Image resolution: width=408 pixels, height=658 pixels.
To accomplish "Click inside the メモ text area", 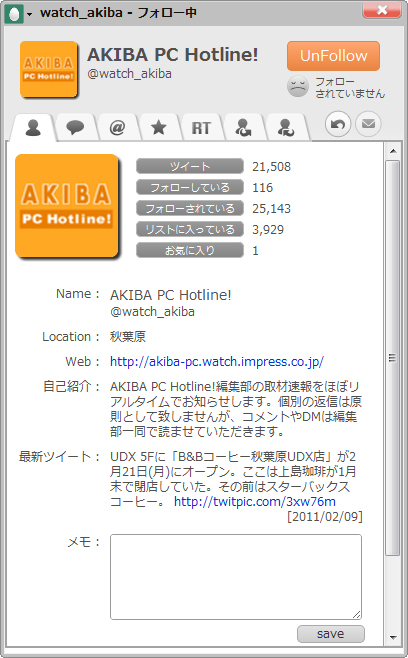I will 236,577.
